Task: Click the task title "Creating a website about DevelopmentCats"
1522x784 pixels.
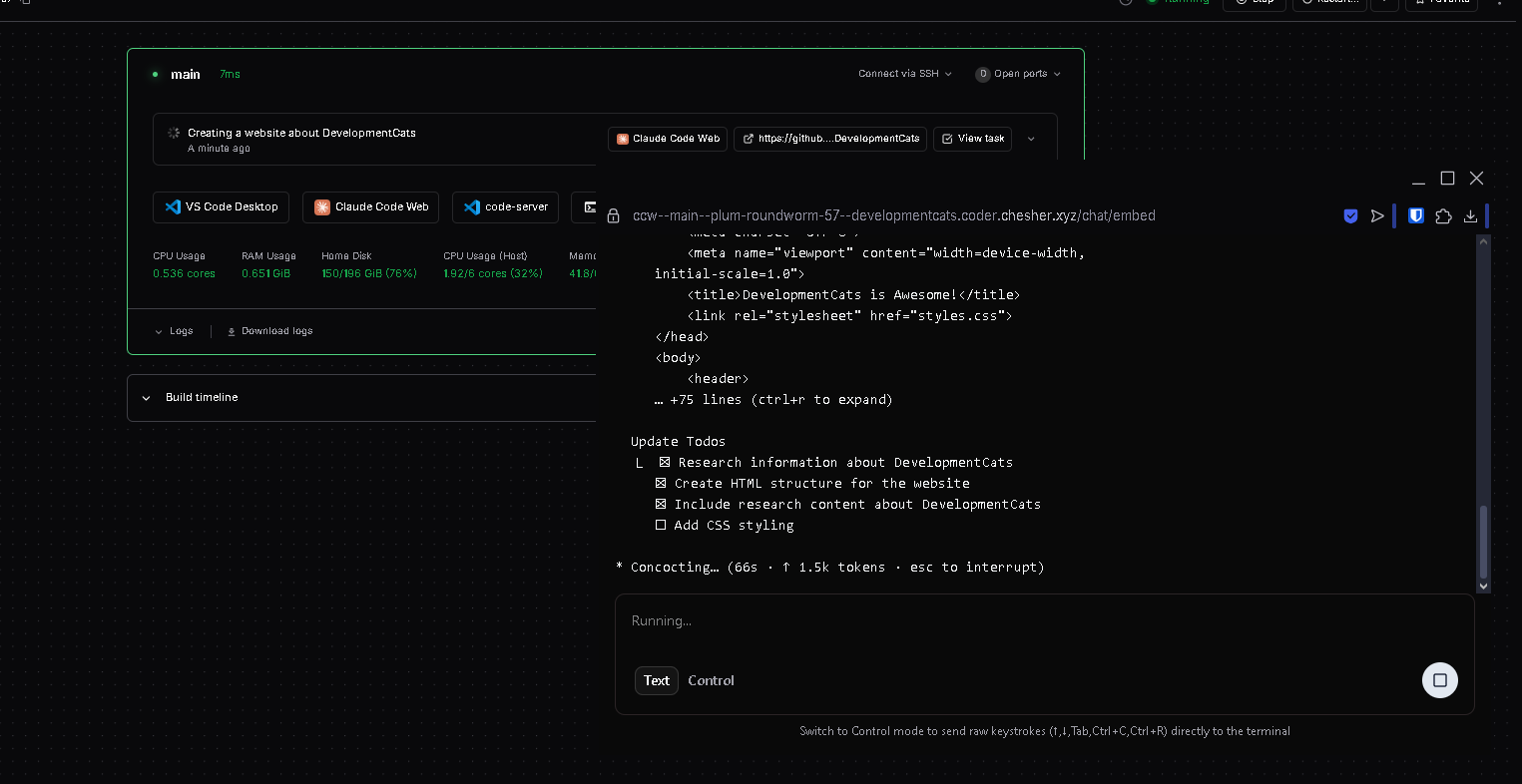Action: 301,133
